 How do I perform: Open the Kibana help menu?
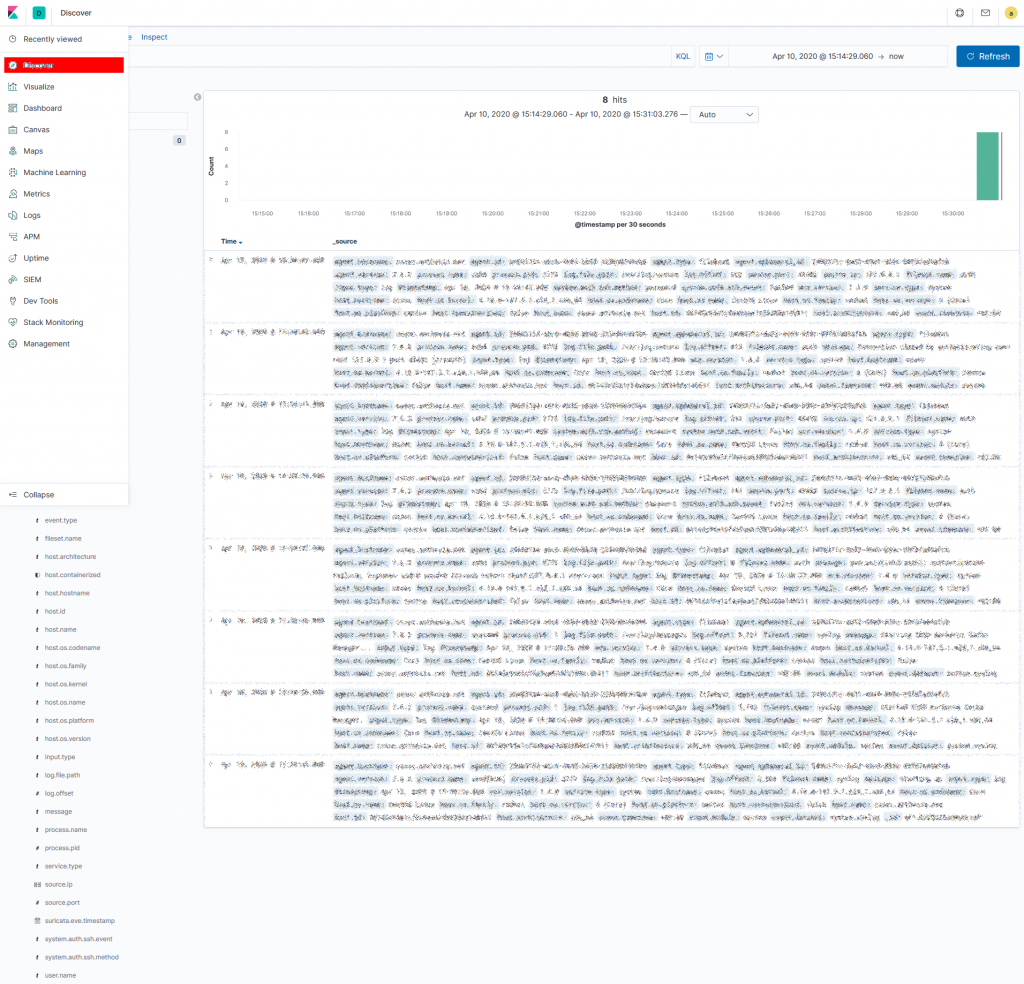click(958, 14)
